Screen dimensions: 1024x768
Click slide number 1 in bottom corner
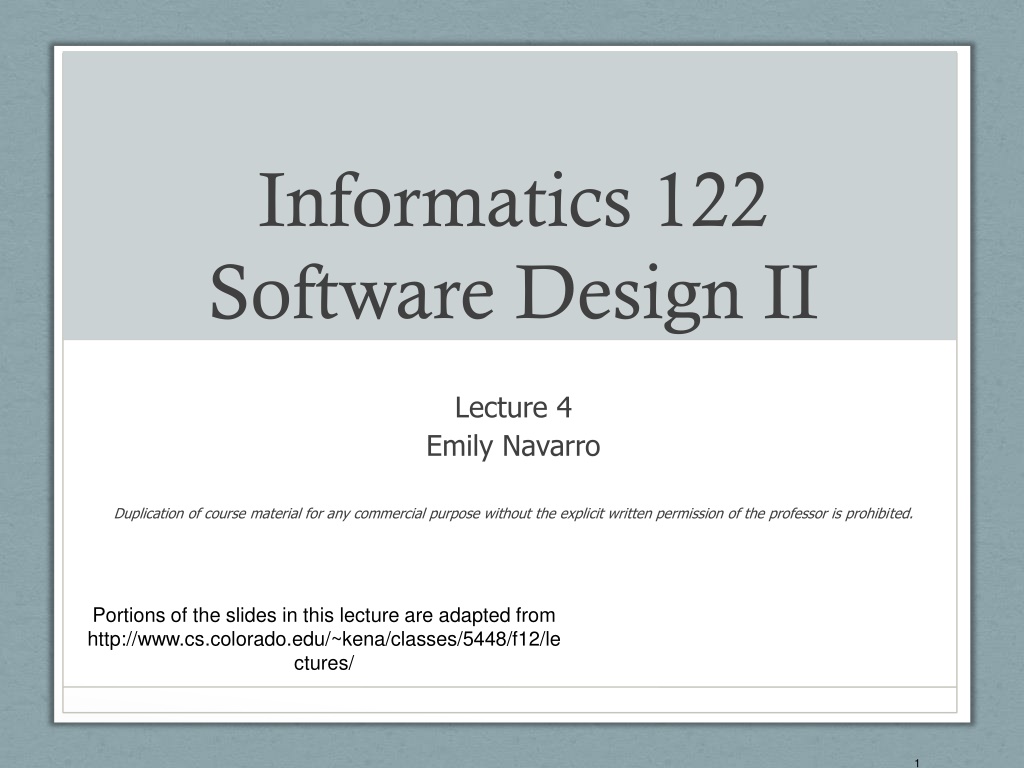click(916, 762)
